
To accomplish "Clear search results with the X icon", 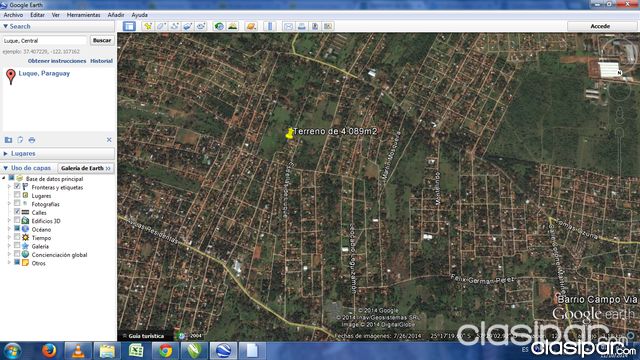I will pyautogui.click(x=109, y=140).
